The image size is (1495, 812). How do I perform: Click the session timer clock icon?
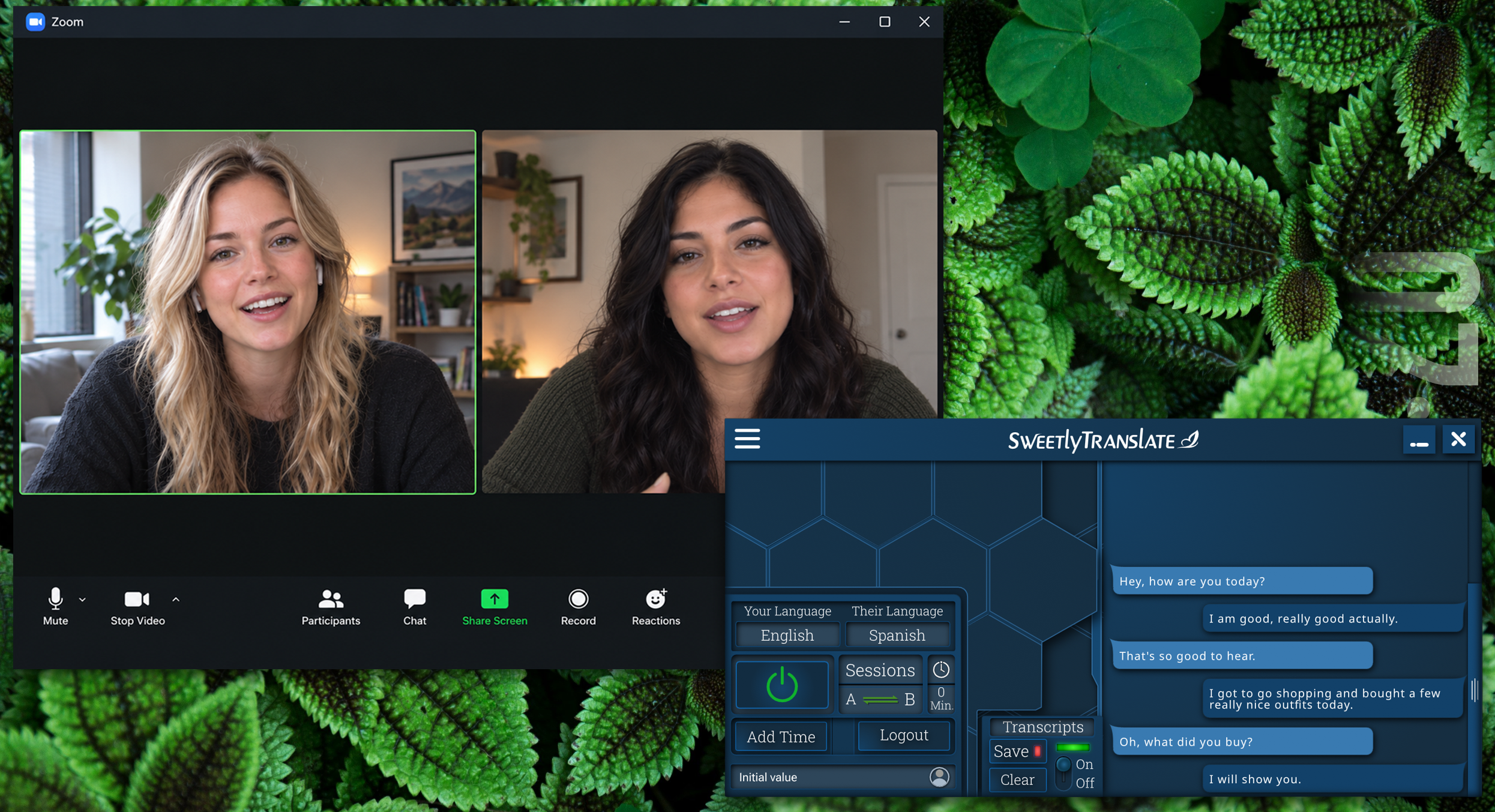[x=940, y=669]
